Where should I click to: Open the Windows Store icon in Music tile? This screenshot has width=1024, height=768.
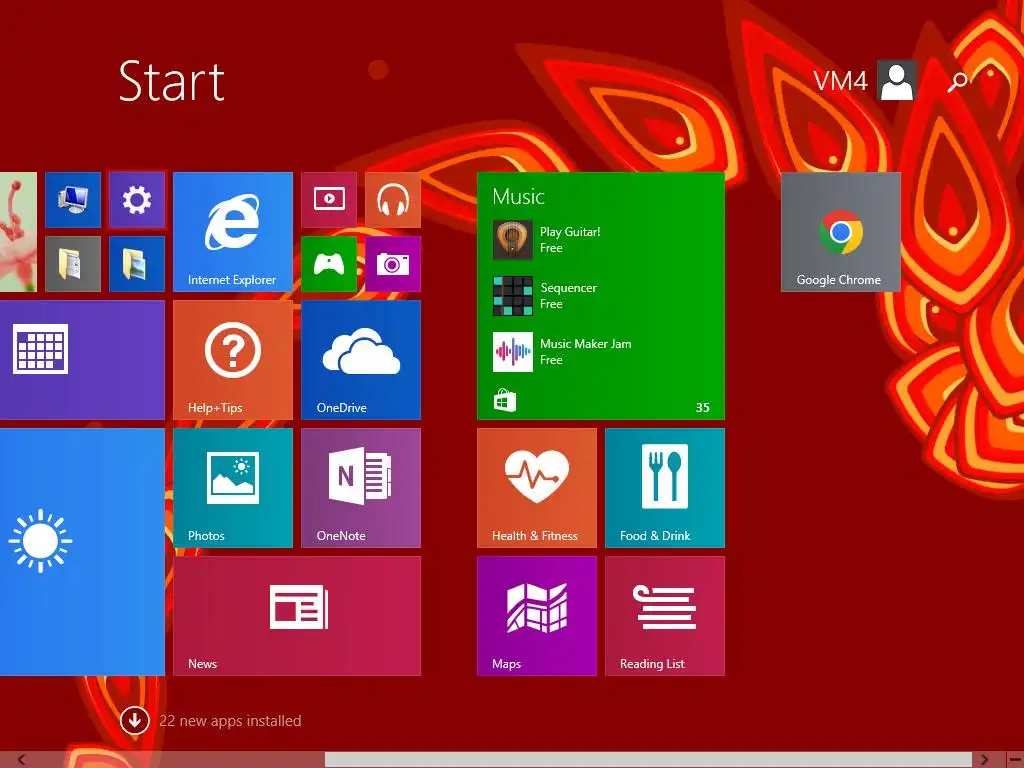504,400
